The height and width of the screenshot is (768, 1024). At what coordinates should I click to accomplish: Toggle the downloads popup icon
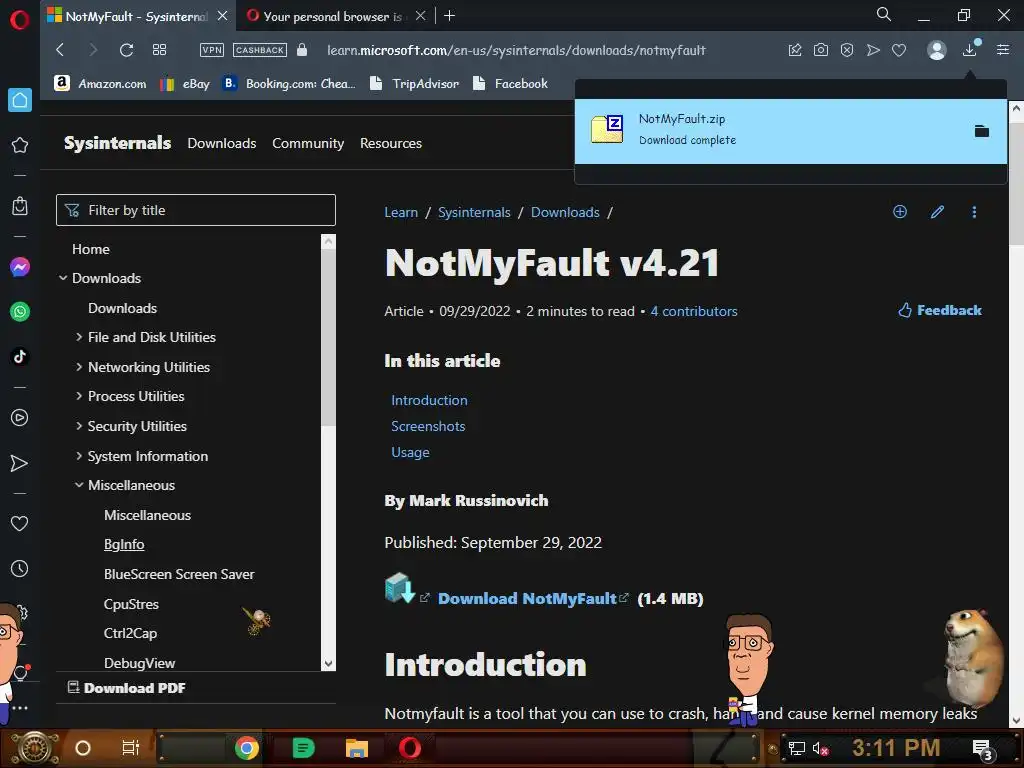970,50
